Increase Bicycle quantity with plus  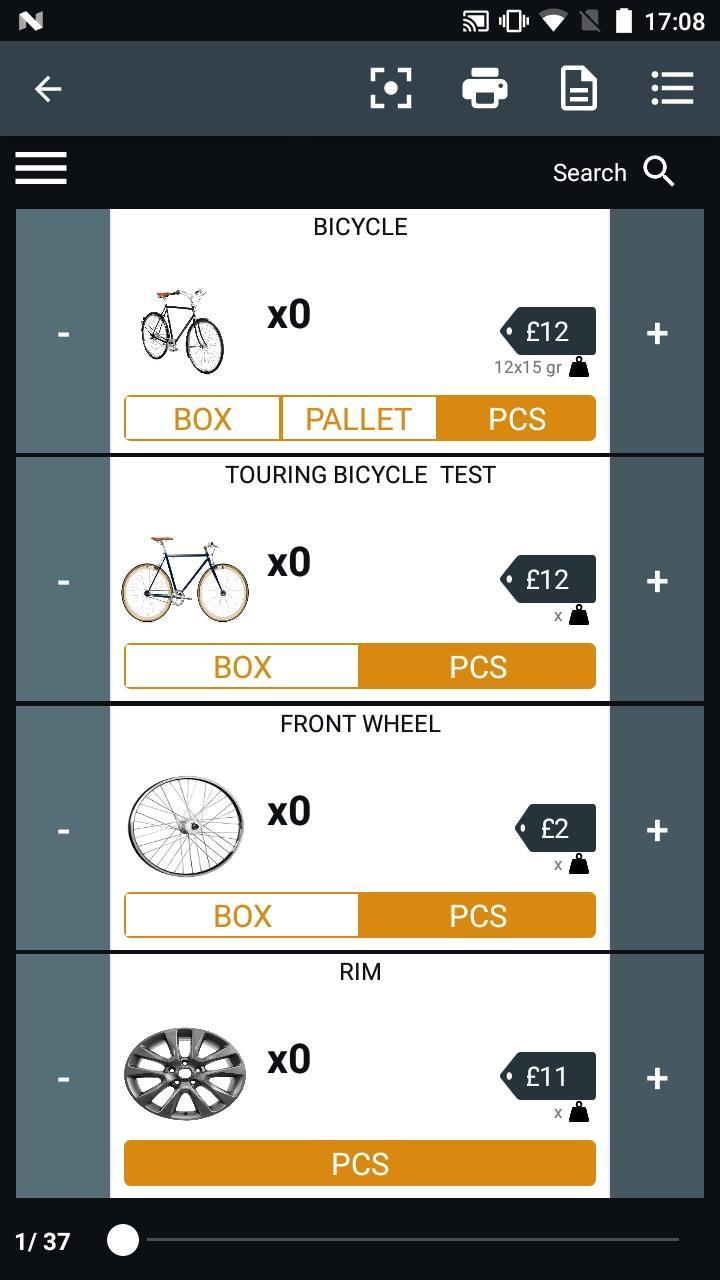coord(657,332)
